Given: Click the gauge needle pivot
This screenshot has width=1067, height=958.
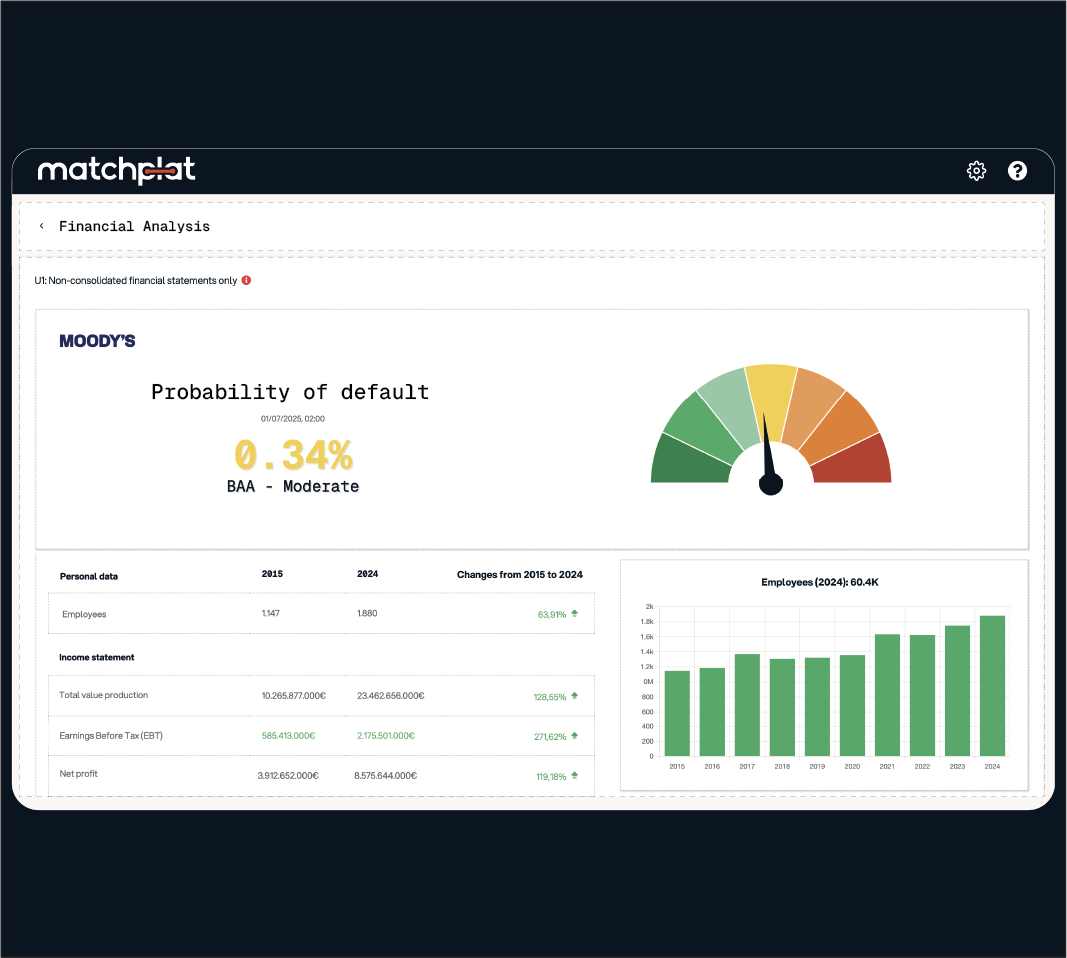Looking at the screenshot, I should (x=771, y=484).
